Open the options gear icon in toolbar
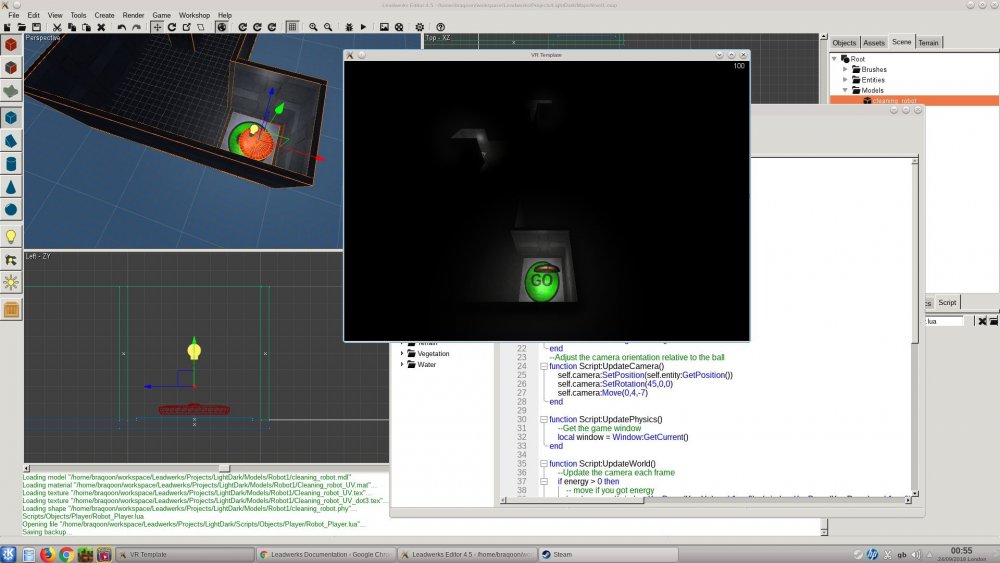This screenshot has height=563, width=1000. (419, 27)
